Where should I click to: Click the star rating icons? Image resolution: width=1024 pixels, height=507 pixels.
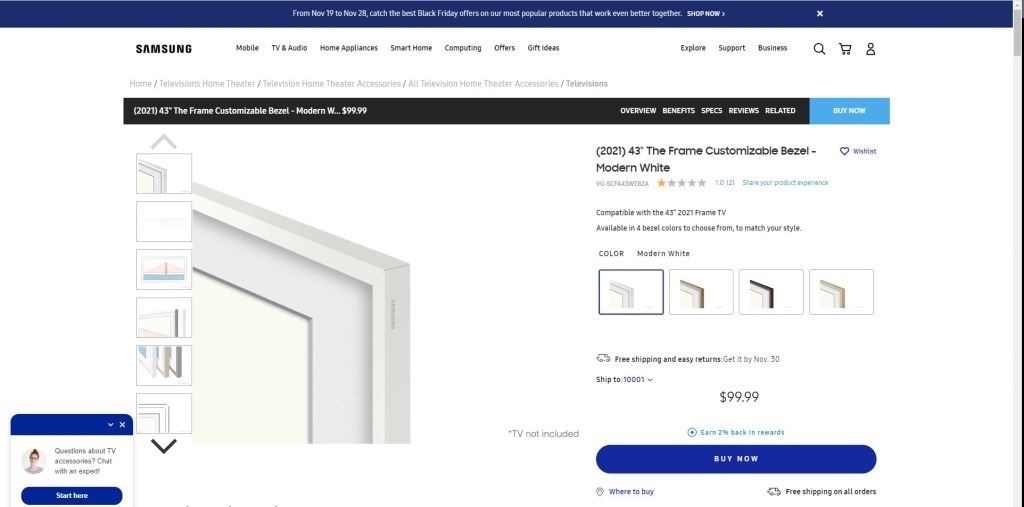(681, 183)
